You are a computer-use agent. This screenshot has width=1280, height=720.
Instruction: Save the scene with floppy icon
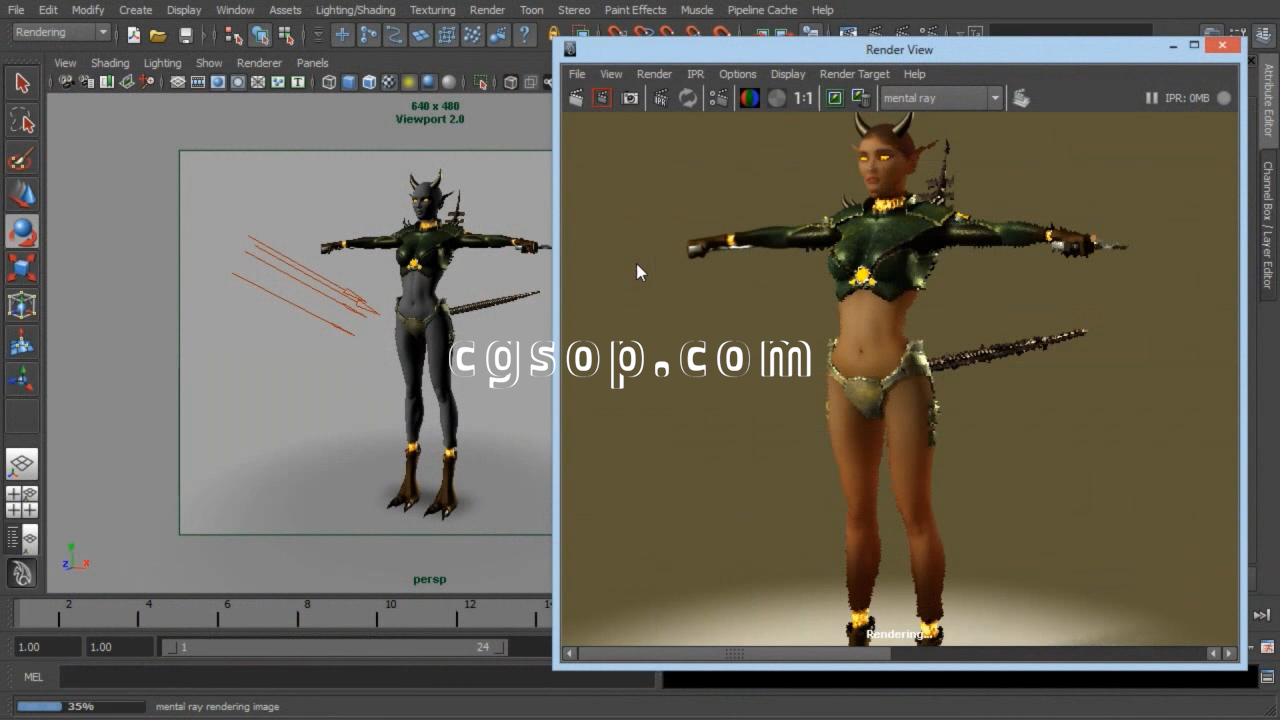185,35
